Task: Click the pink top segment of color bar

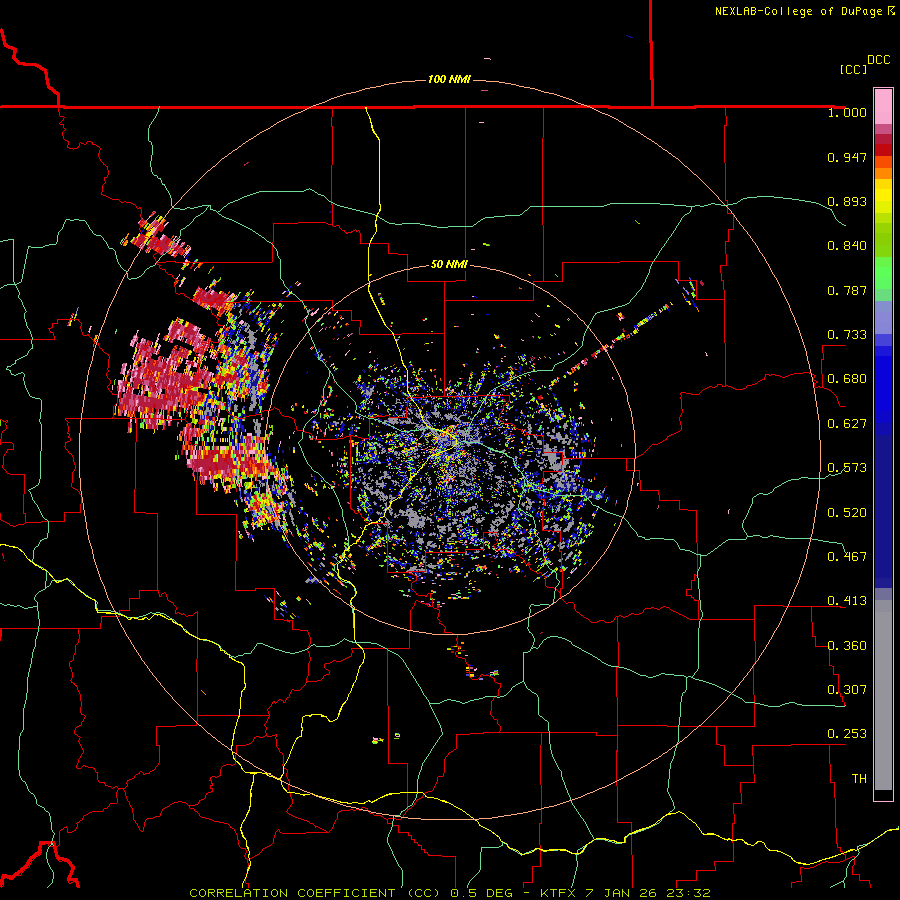Action: pos(883,106)
